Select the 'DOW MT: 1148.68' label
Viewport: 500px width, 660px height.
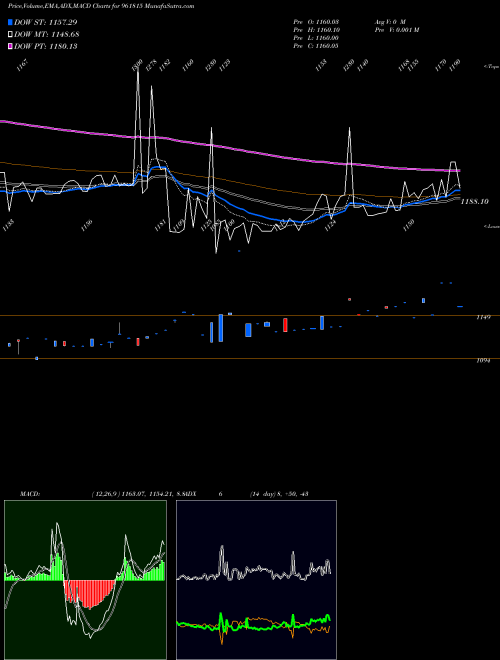(47, 35)
